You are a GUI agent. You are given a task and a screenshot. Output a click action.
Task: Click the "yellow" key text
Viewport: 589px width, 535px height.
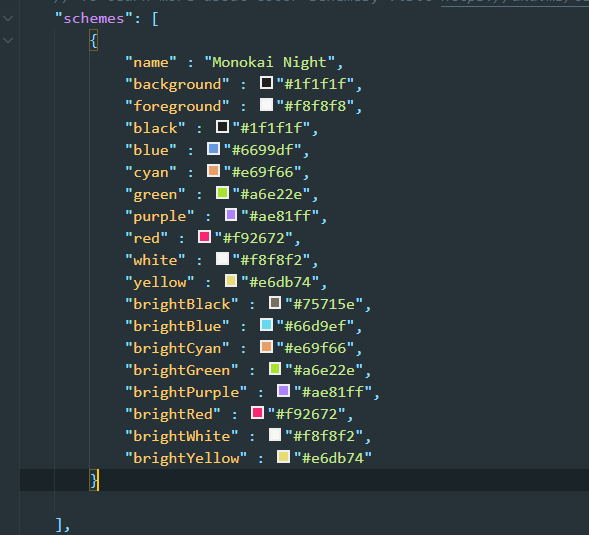click(x=160, y=282)
